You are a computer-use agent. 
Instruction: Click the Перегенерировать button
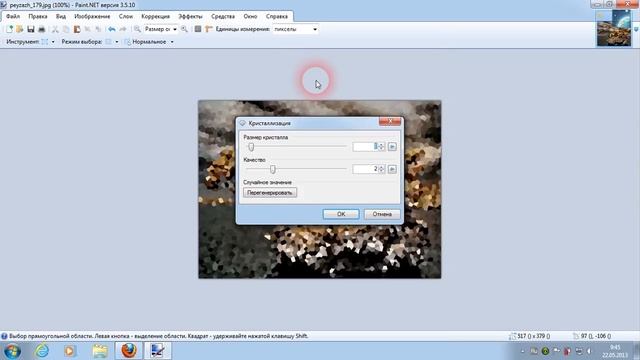(x=270, y=193)
